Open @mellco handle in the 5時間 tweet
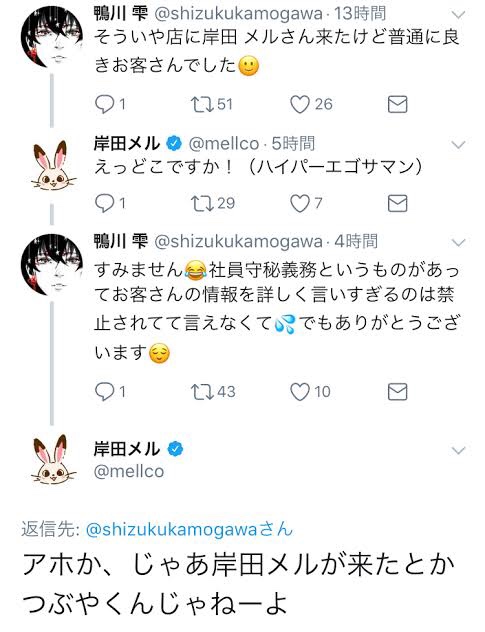Viewport: 485px width, 632px height. pos(224,143)
